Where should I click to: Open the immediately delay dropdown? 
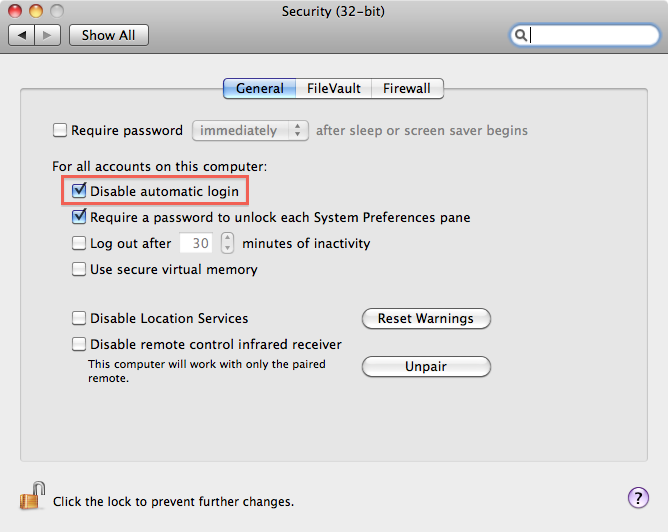click(x=250, y=130)
